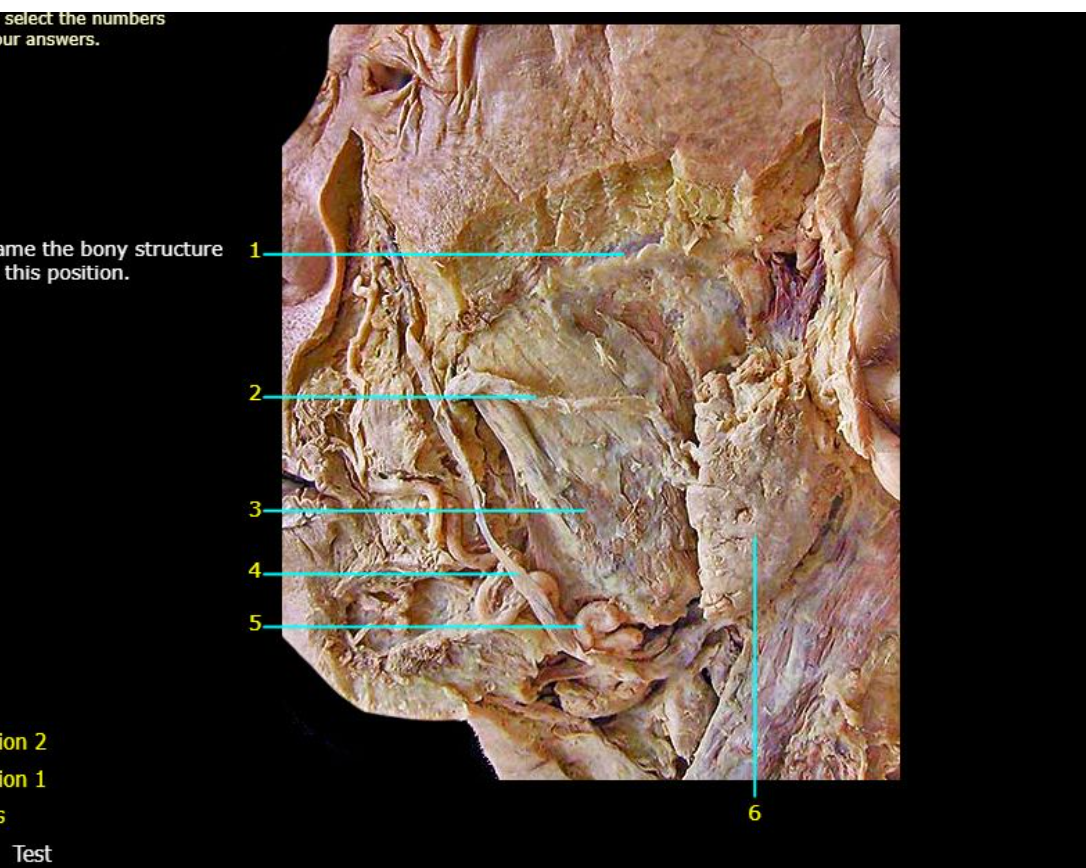Select yellow number 5 label
The width and height of the screenshot is (1086, 868).
(x=255, y=623)
